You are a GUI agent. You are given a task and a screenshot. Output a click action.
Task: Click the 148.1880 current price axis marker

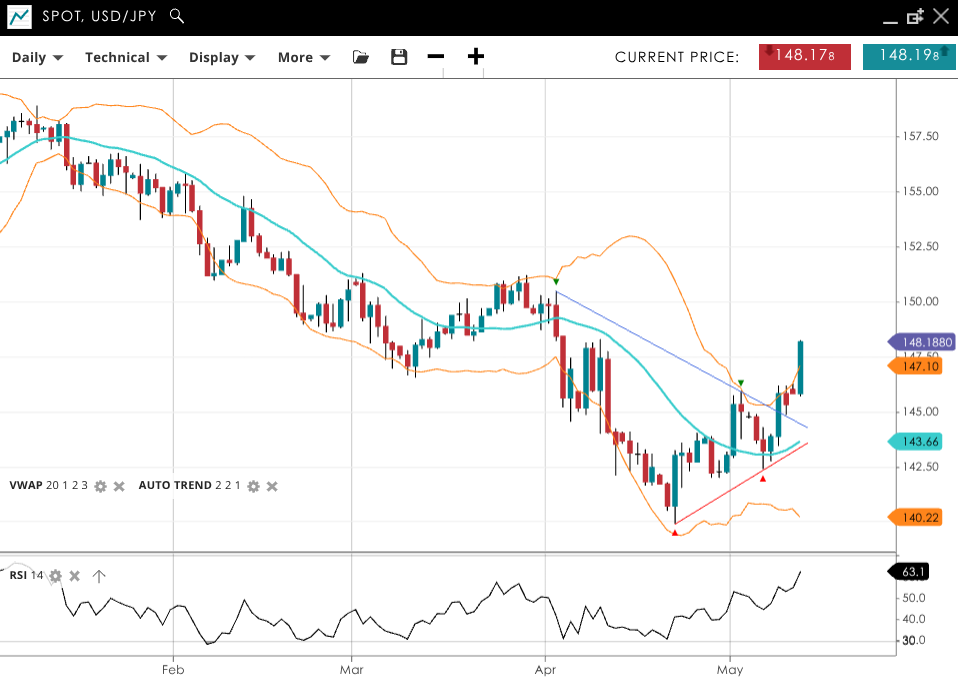tap(922, 342)
